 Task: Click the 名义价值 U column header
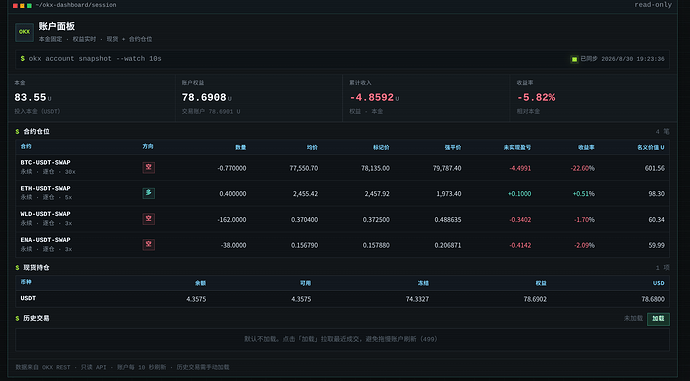click(x=651, y=147)
